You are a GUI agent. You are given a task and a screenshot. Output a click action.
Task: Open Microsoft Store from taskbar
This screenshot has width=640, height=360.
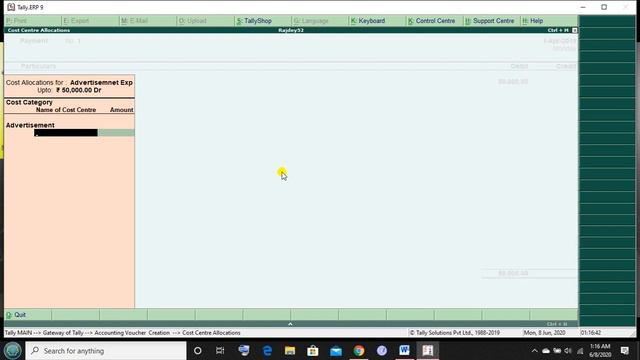(313, 351)
